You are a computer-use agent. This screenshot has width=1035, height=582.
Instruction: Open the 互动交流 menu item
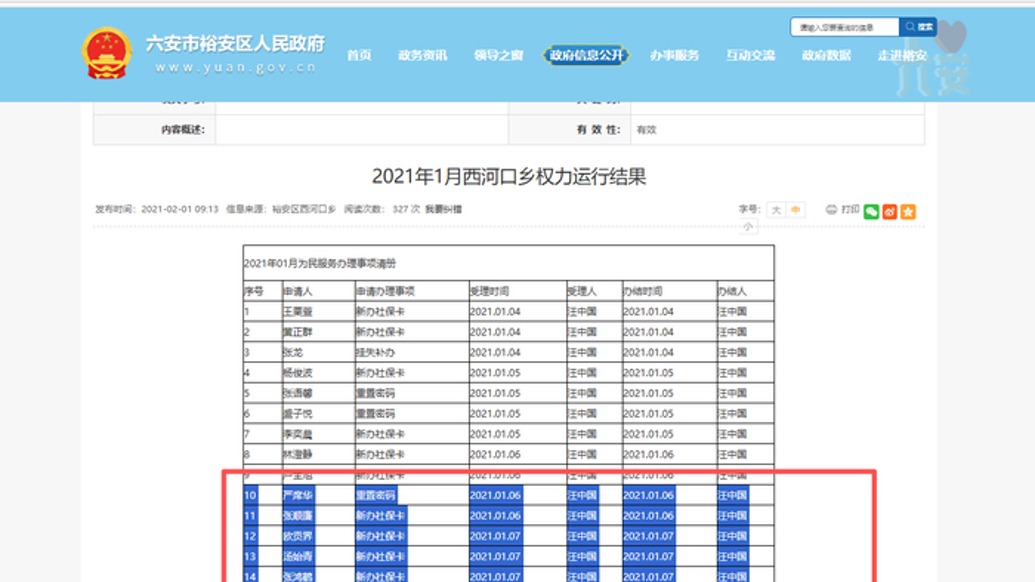(751, 55)
